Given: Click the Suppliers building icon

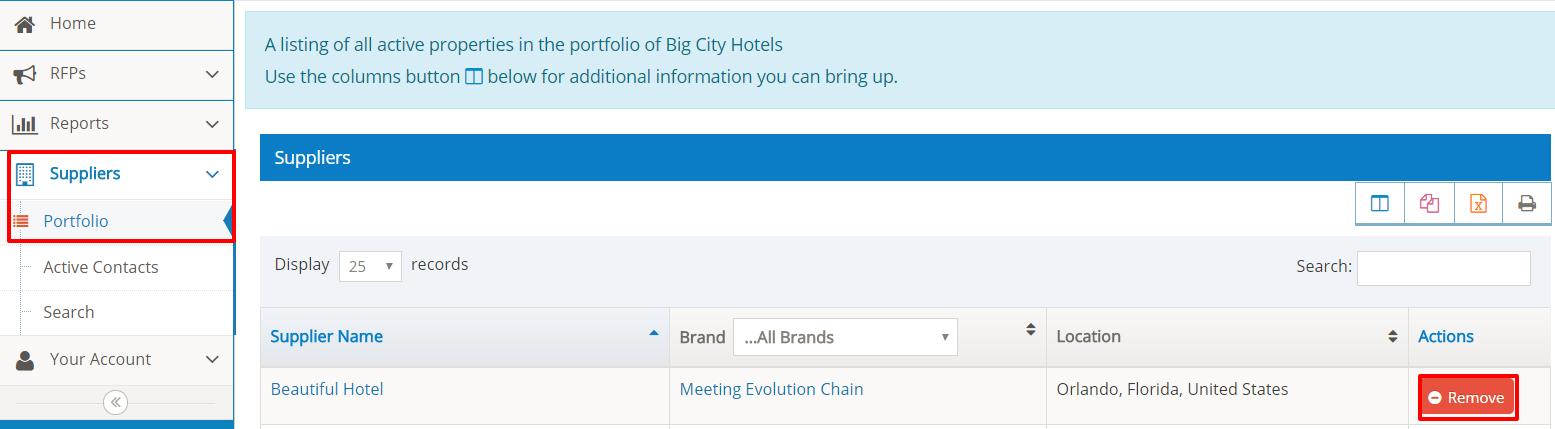Looking at the screenshot, I should [x=25, y=174].
